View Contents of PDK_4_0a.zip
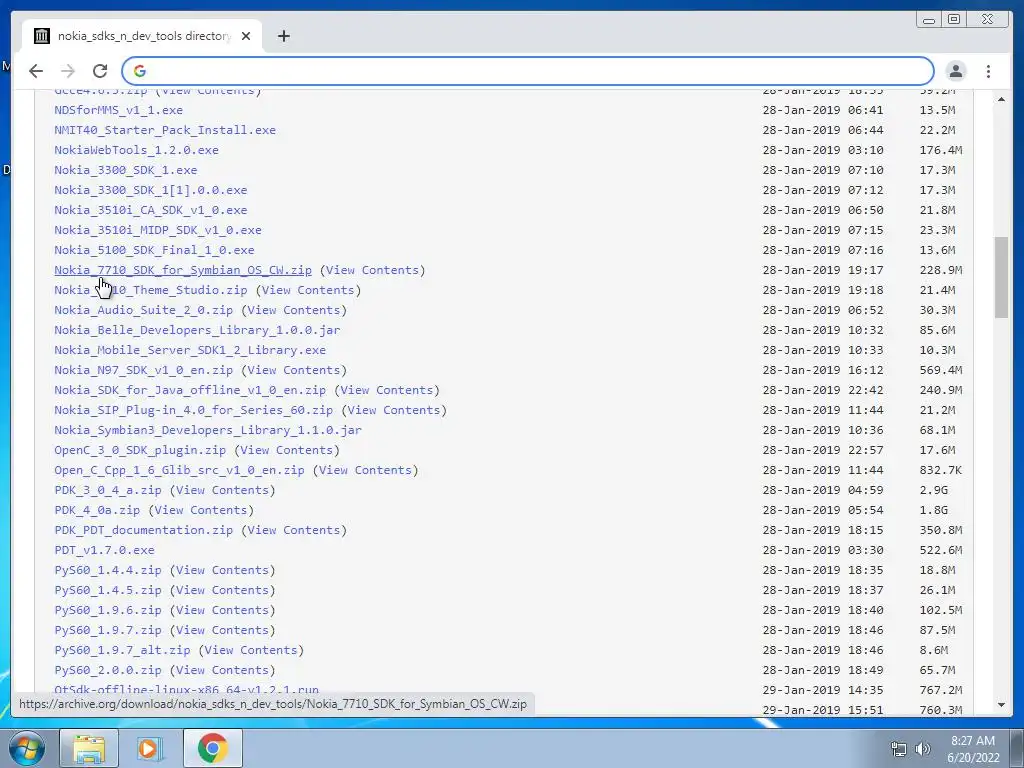The width and height of the screenshot is (1024, 768). (x=200, y=511)
